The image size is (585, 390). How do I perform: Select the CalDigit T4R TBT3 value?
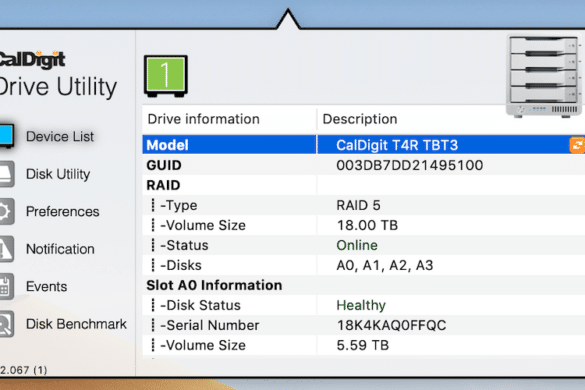click(x=397, y=145)
